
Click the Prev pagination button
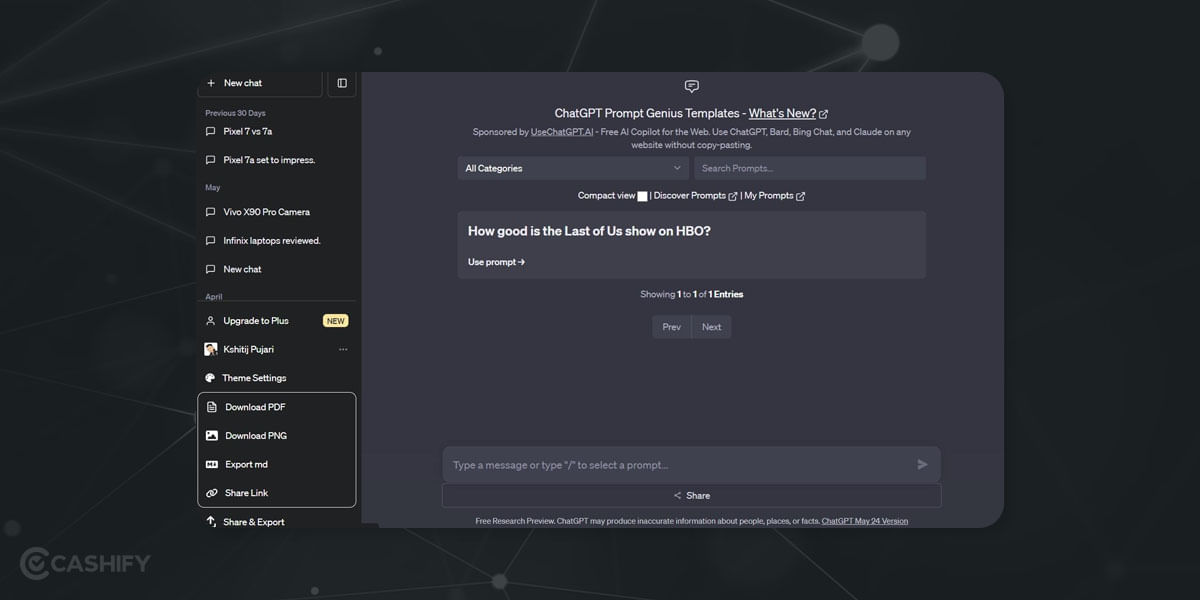[672, 327]
